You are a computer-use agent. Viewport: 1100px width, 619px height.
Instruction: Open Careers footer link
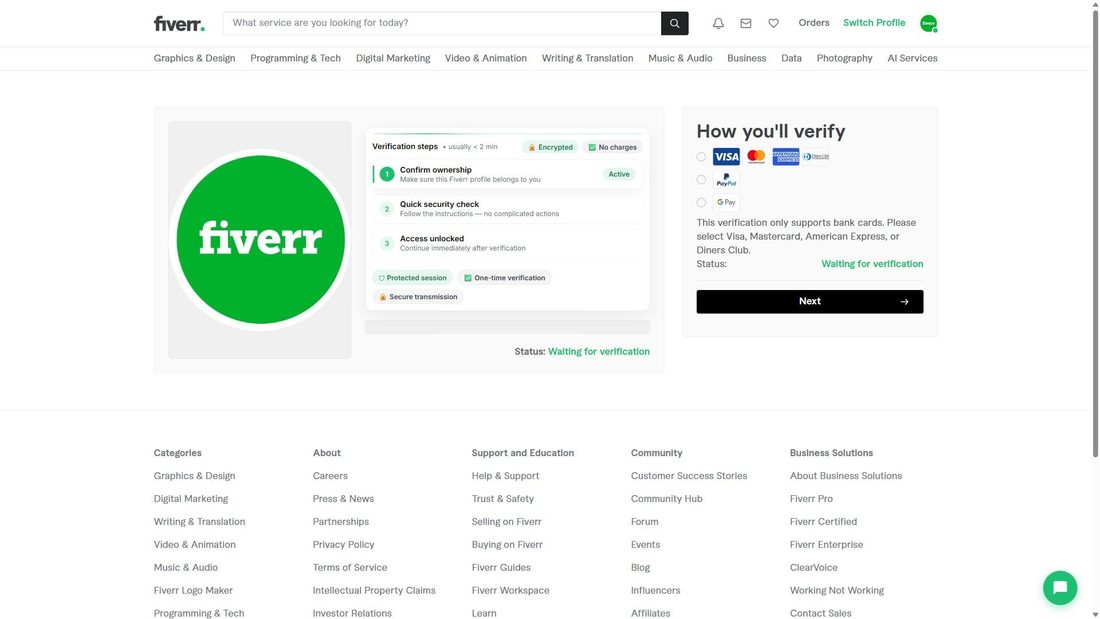pyautogui.click(x=330, y=476)
